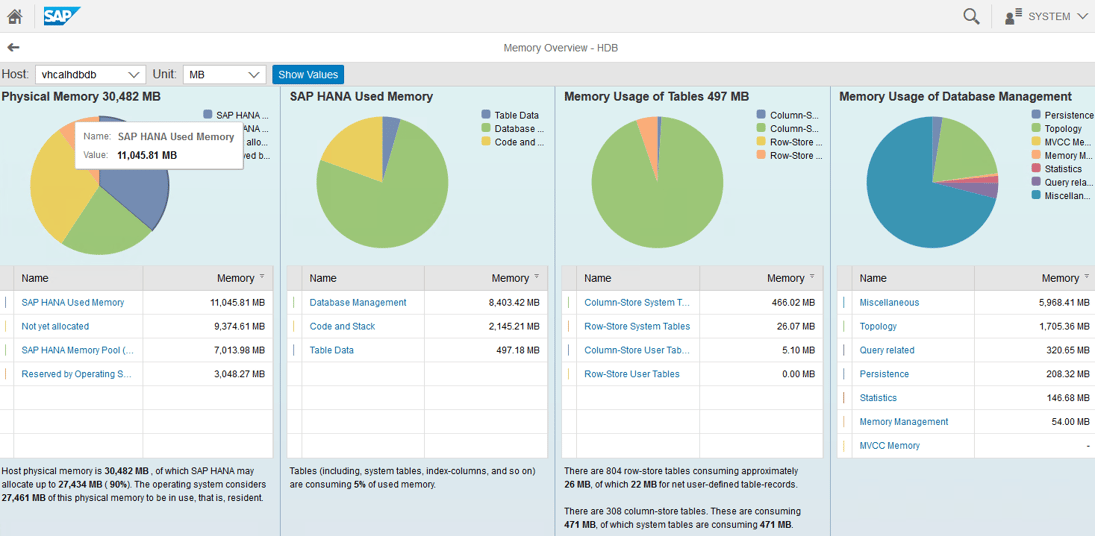
Task: Click Miscellan... legend teal swatch
Action: tap(1036, 194)
